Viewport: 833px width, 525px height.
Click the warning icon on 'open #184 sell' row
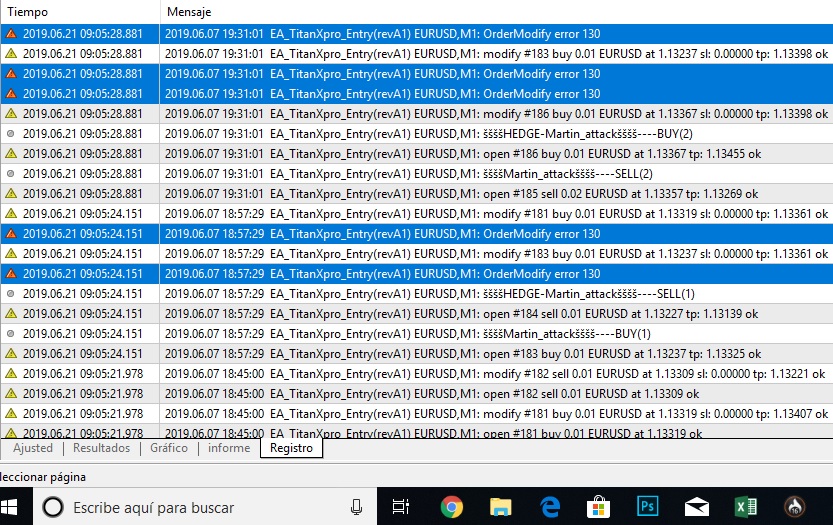11,314
